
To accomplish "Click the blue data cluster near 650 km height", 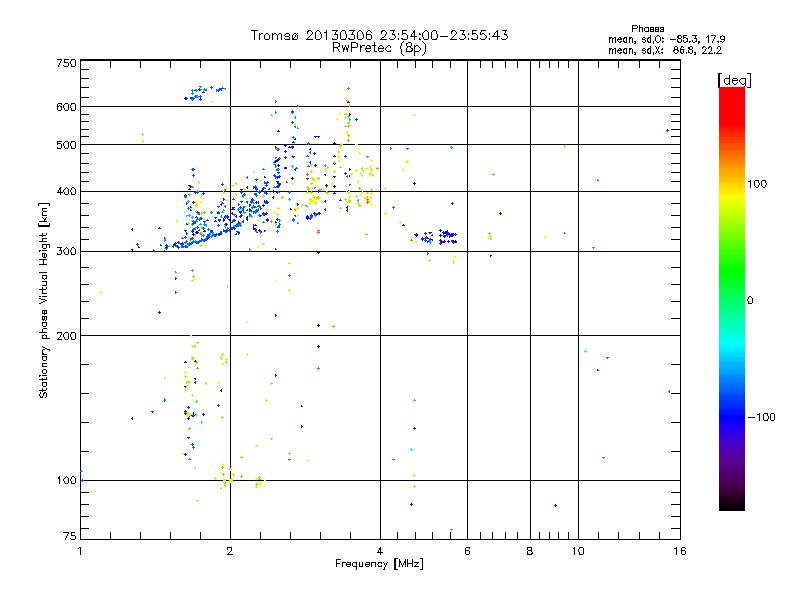I will tap(204, 93).
